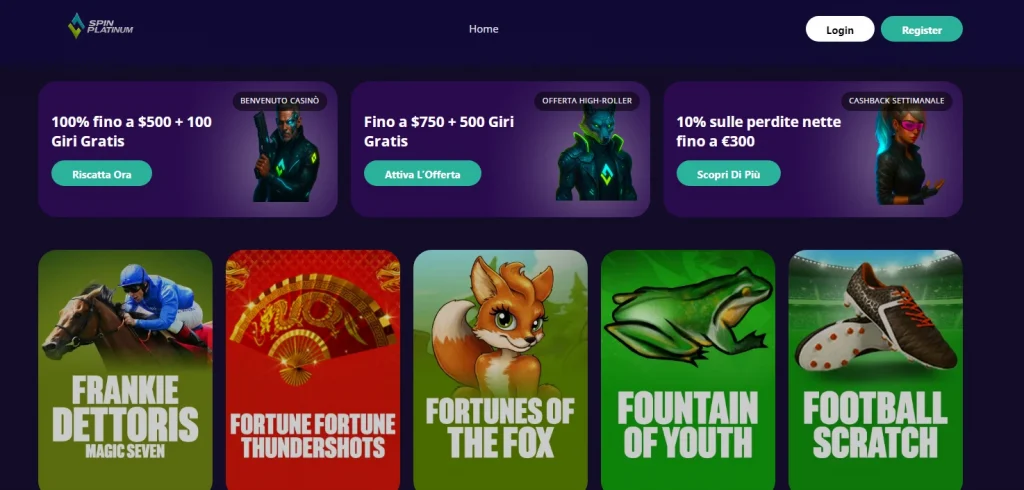Screen dimensions: 1024x490
Task: Click the Spin Platinum logo
Action: click(x=101, y=26)
